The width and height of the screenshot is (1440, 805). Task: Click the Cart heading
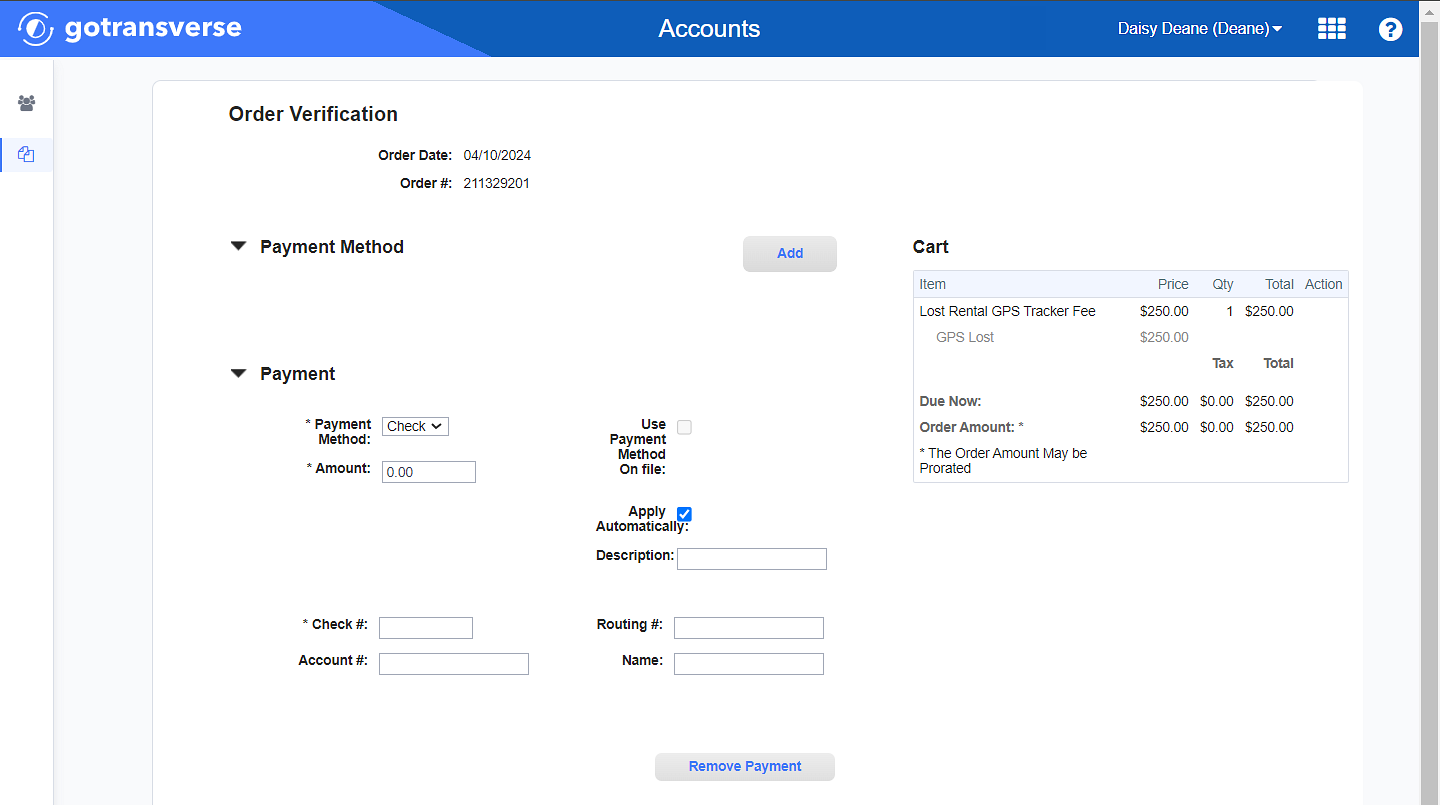pos(930,247)
